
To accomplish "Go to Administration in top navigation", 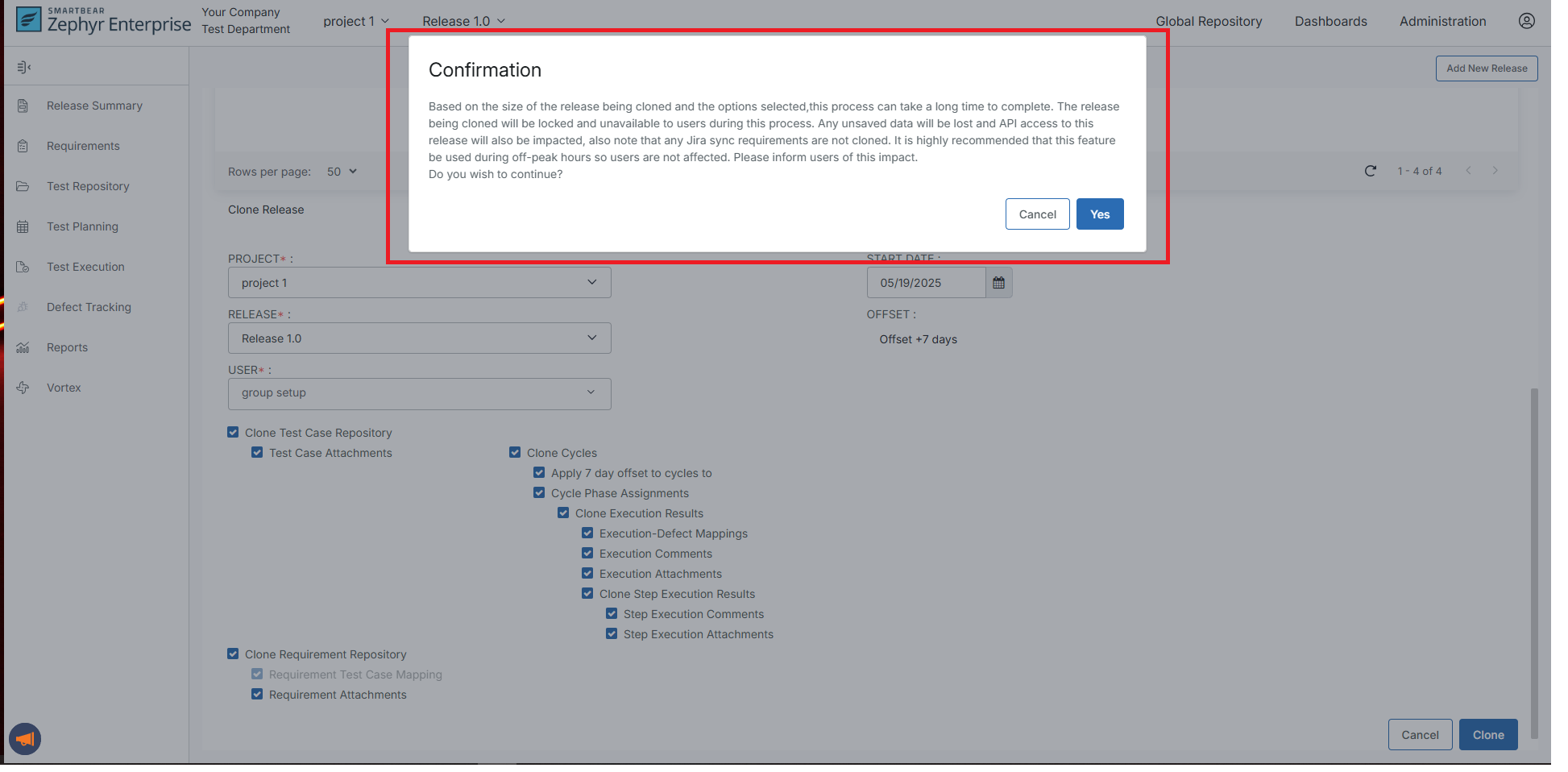I will coord(1442,21).
